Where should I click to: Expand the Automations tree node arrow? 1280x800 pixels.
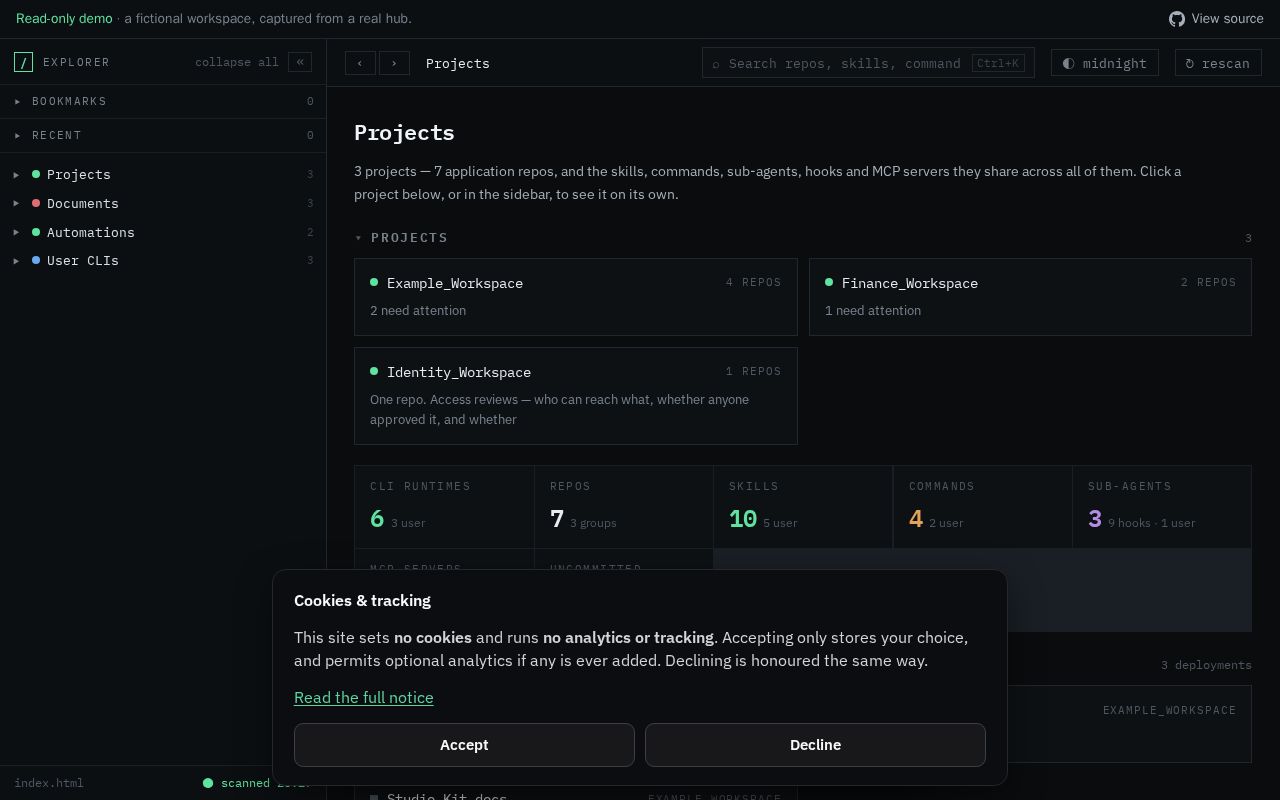pos(16,232)
